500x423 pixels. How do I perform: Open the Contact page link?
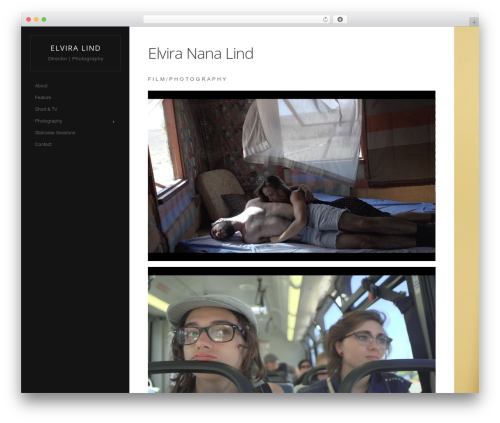coord(43,144)
